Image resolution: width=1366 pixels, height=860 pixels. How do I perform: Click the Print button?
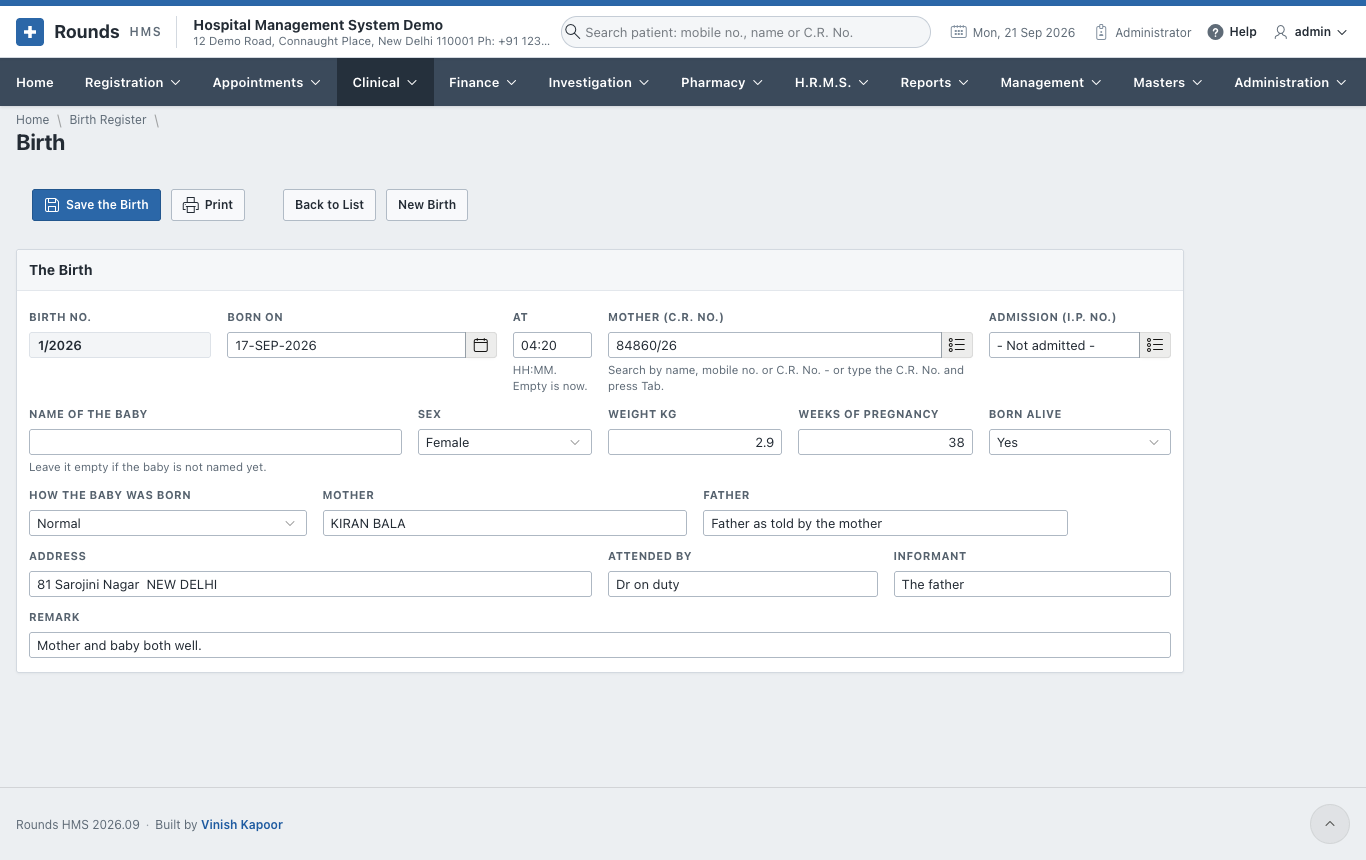[208, 205]
